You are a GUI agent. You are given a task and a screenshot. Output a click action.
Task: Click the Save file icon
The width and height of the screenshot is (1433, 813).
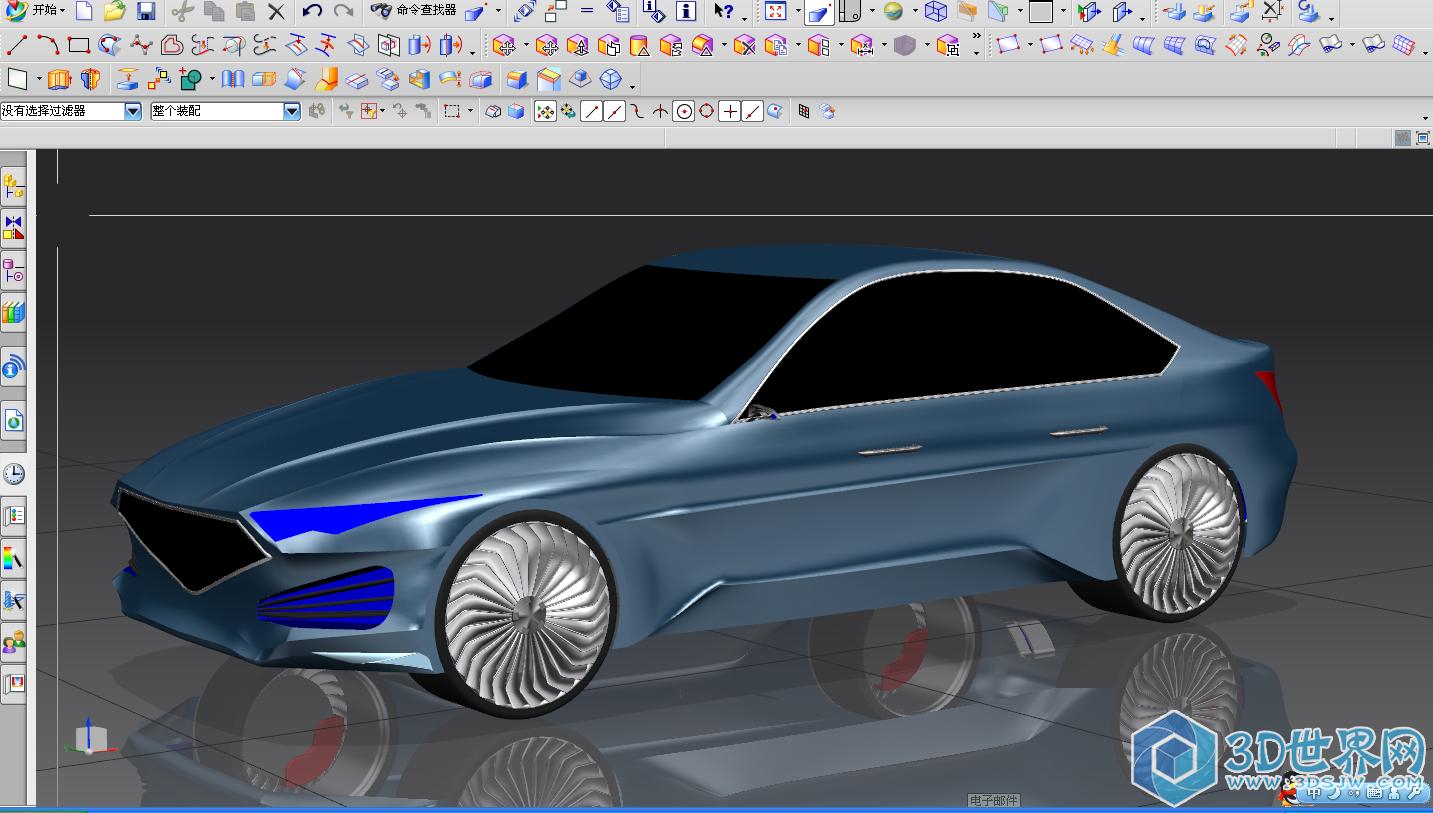tap(145, 12)
